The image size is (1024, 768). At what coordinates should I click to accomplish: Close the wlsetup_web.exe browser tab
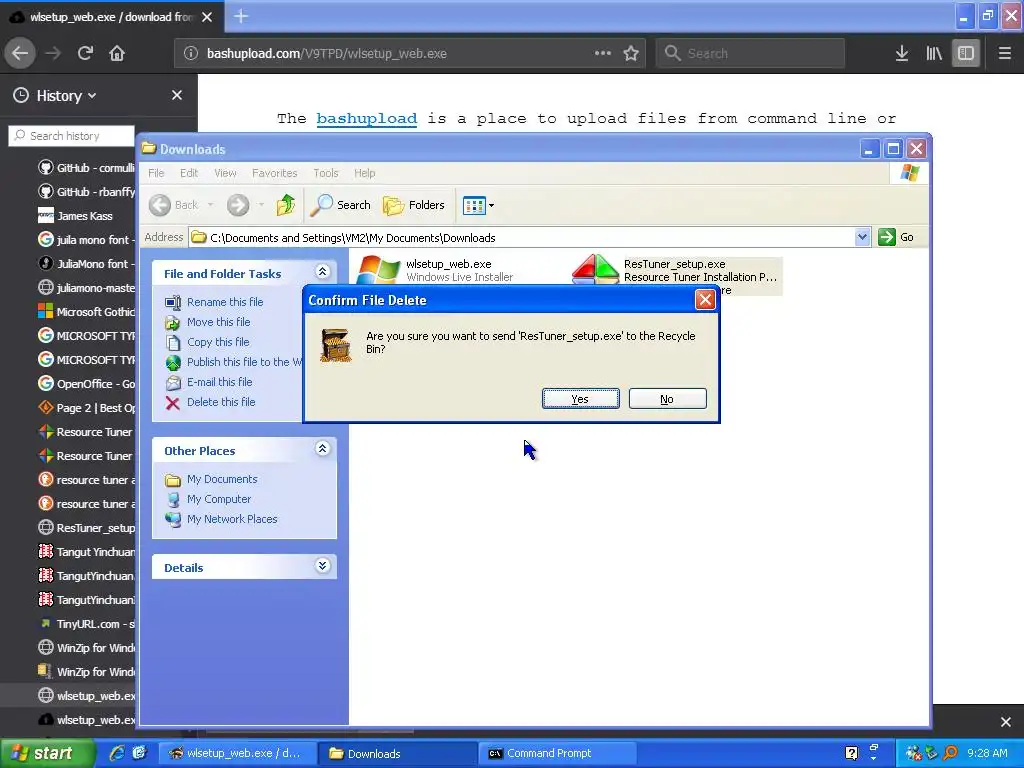tap(207, 17)
